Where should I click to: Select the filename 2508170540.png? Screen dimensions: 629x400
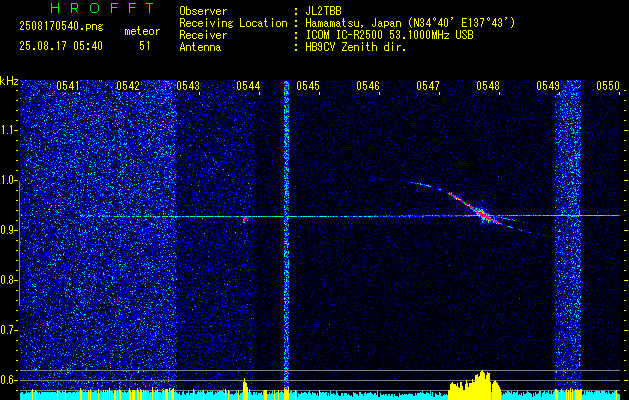click(x=61, y=27)
